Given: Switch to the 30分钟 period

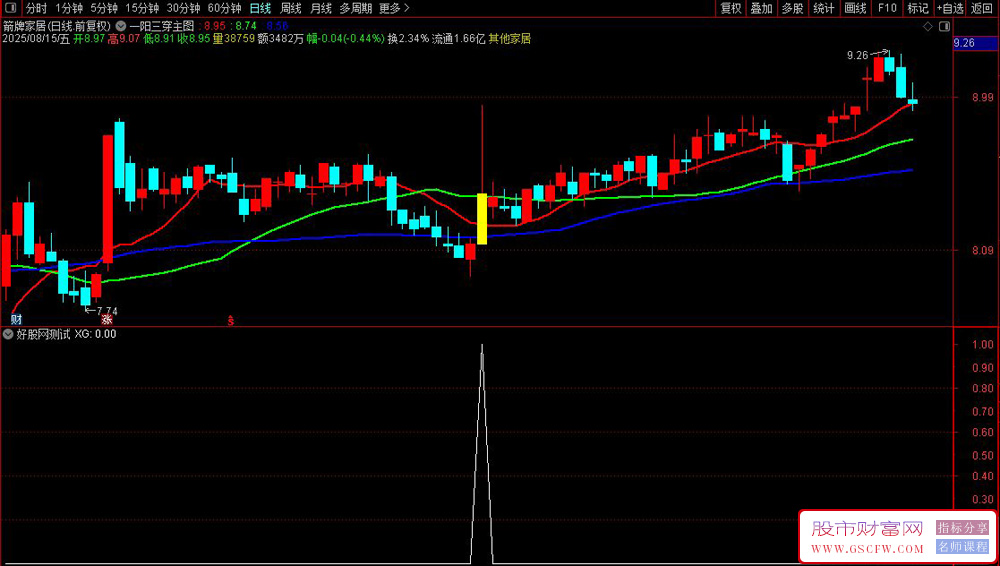Looking at the screenshot, I should click(x=183, y=8).
